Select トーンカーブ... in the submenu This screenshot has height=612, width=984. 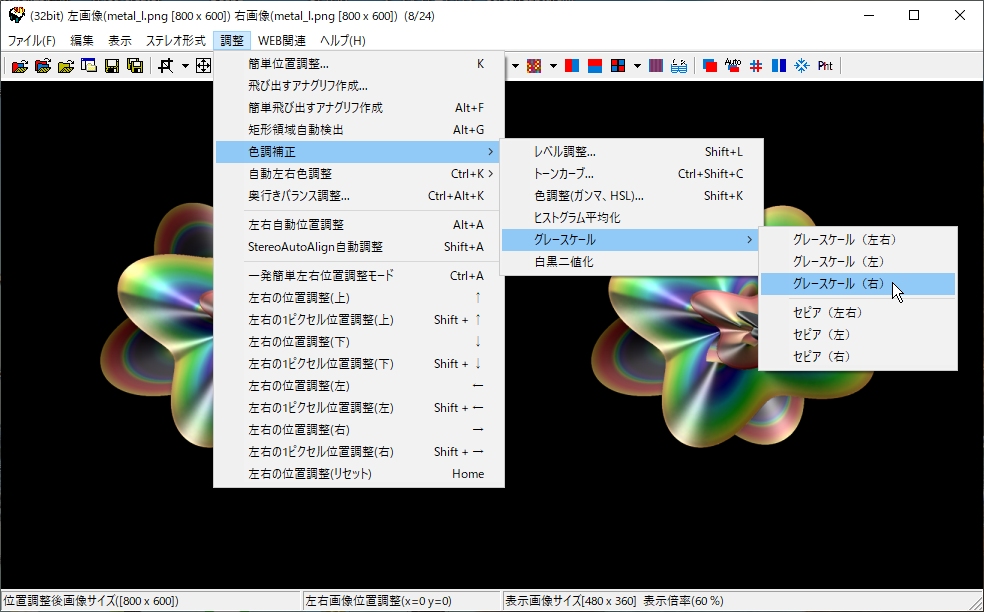630,174
